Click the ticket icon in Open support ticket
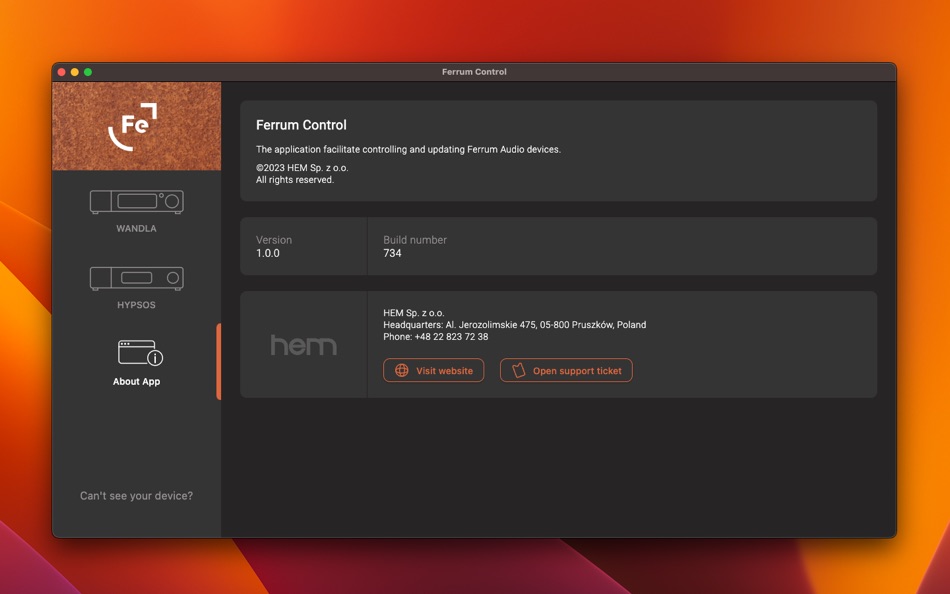The image size is (950, 594). pyautogui.click(x=519, y=370)
